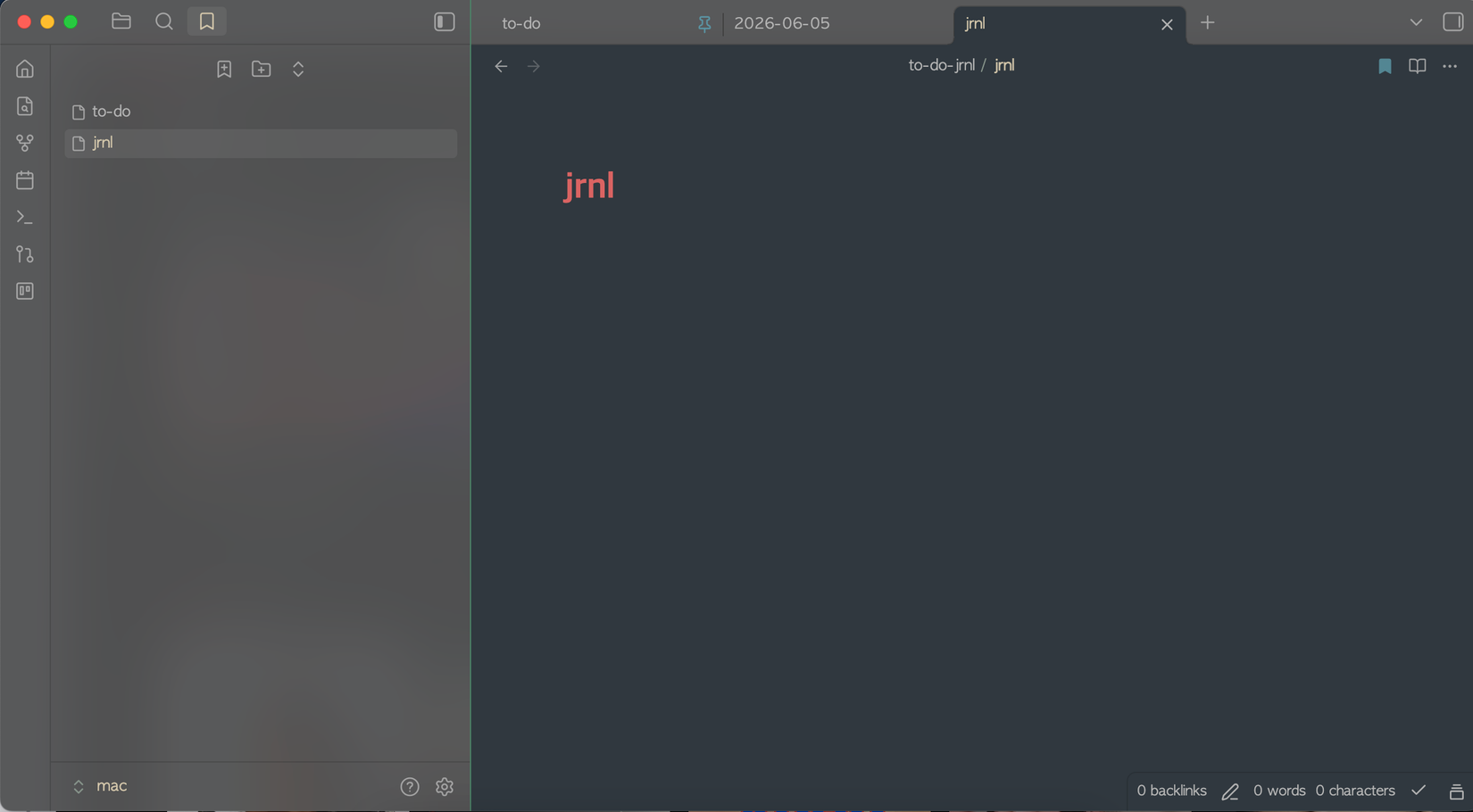Open quick switcher file-search icon
The width and height of the screenshot is (1473, 812).
(x=25, y=106)
